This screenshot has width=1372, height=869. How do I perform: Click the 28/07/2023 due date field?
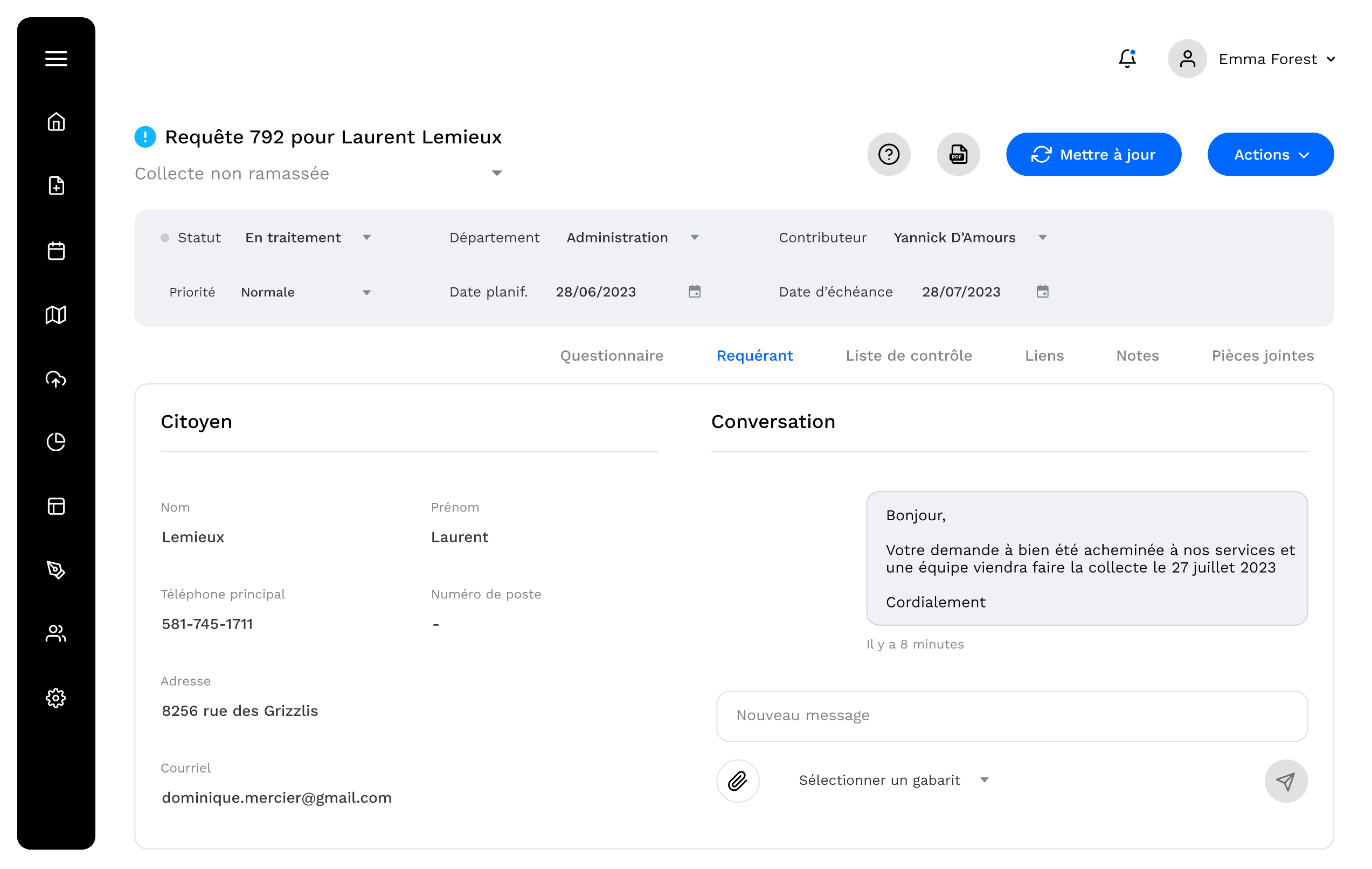click(961, 292)
